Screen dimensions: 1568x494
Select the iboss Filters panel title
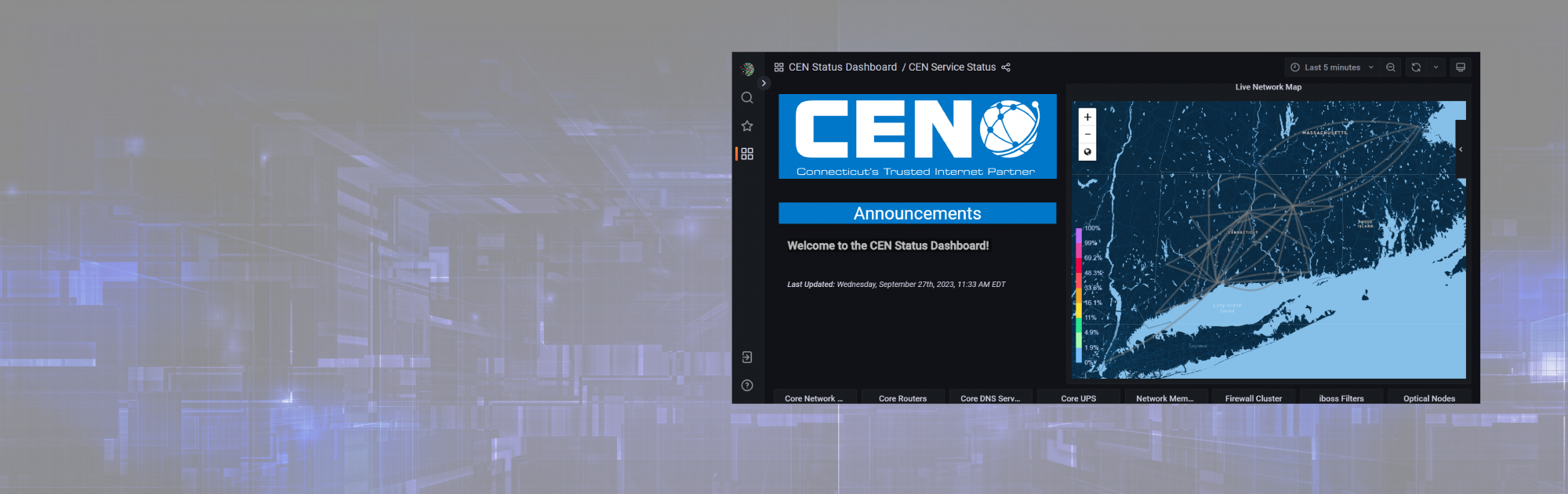click(1341, 398)
